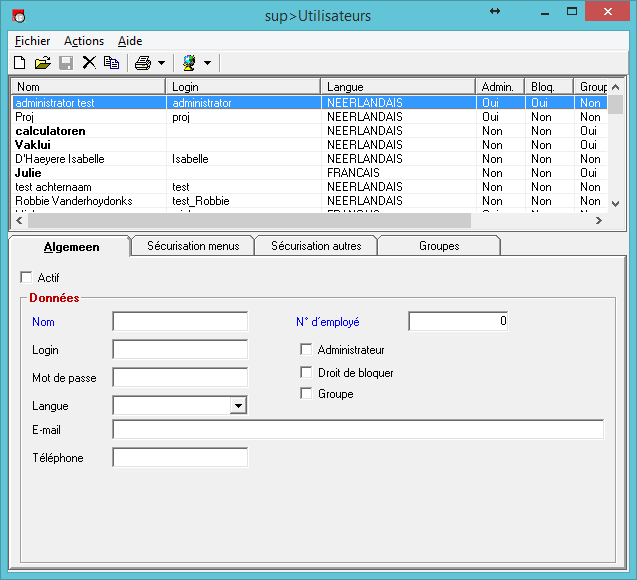Select the administrator test row
637x580 pixels.
(310, 103)
